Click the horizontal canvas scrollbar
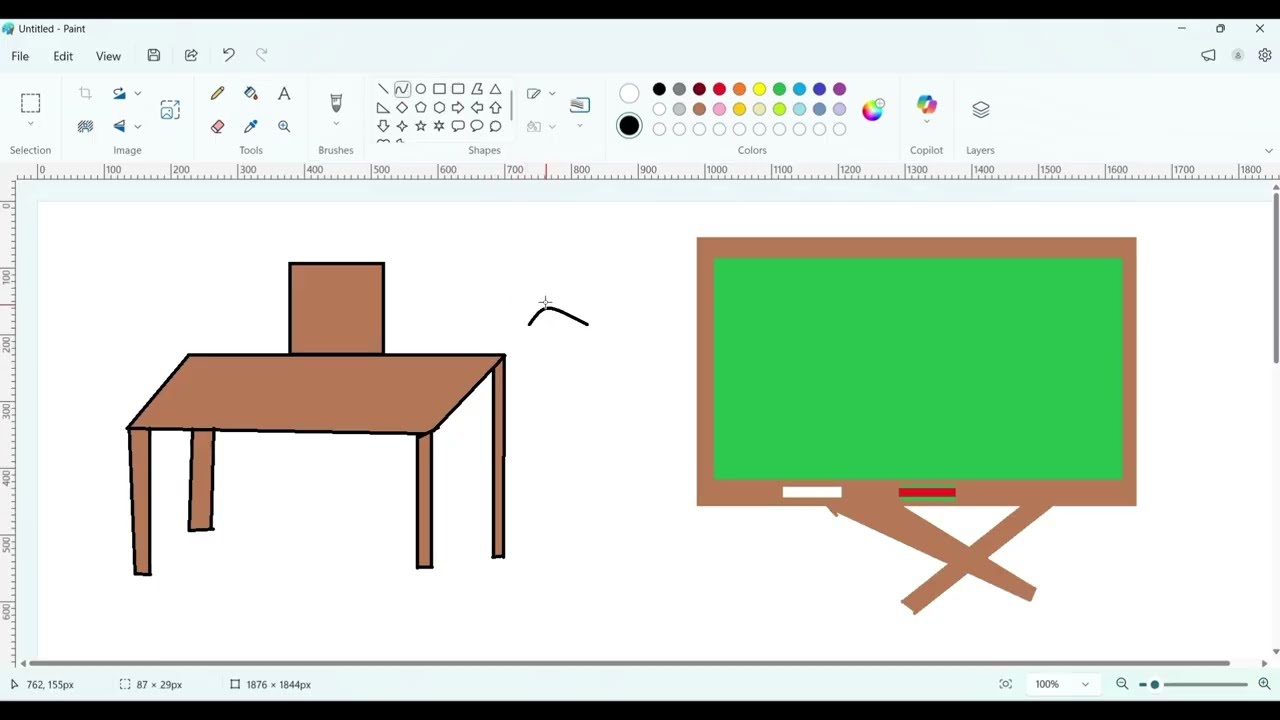Viewport: 1280px width, 720px height. (x=630, y=663)
